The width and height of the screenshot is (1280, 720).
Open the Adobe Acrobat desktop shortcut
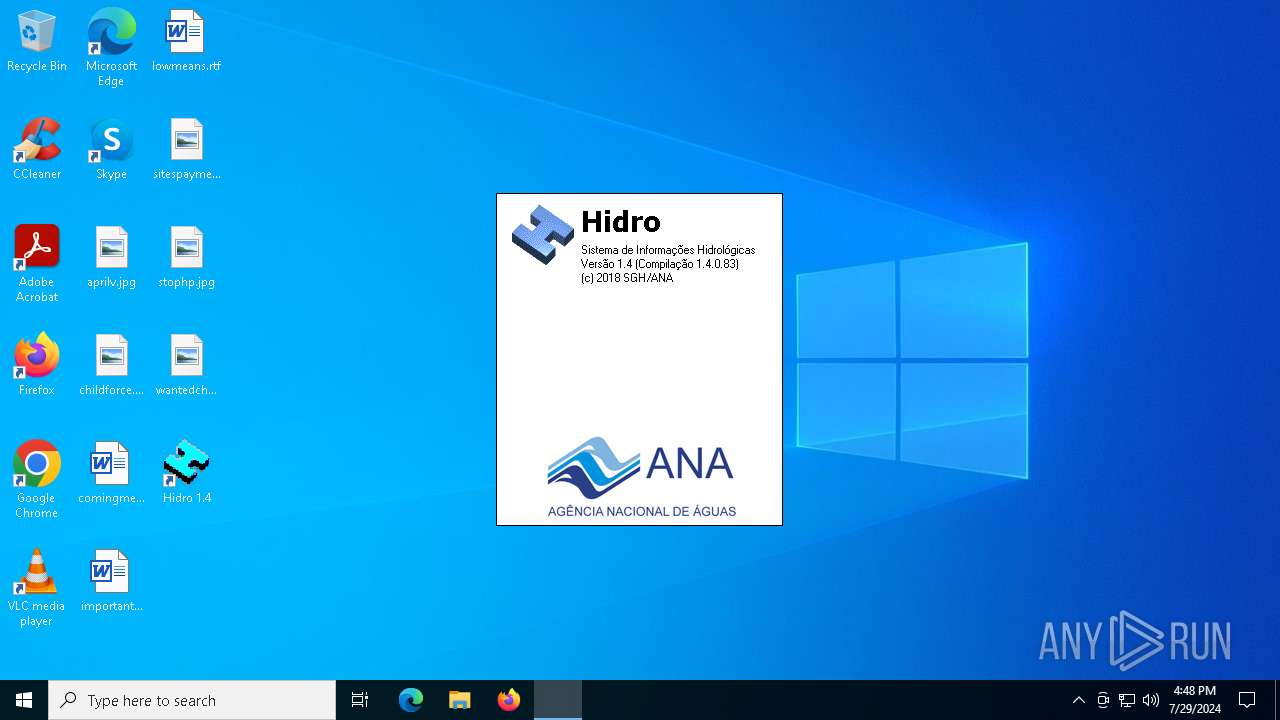pyautogui.click(x=37, y=264)
